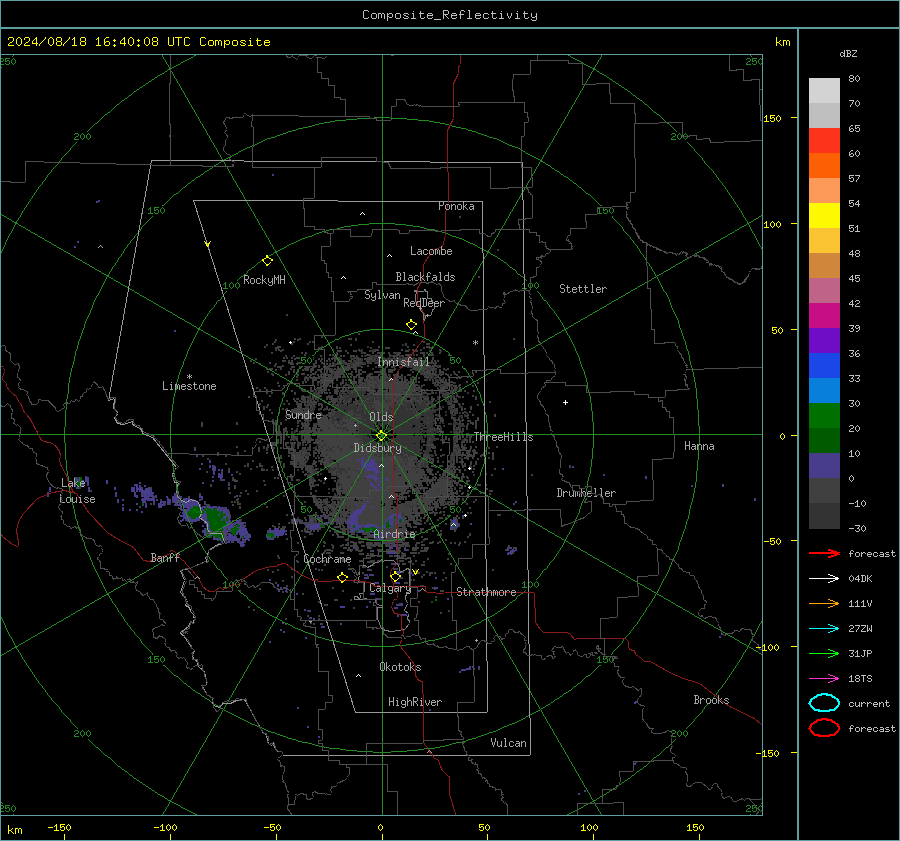The width and height of the screenshot is (900, 841).
Task: Select the Okotoks label
Action: (x=400, y=667)
